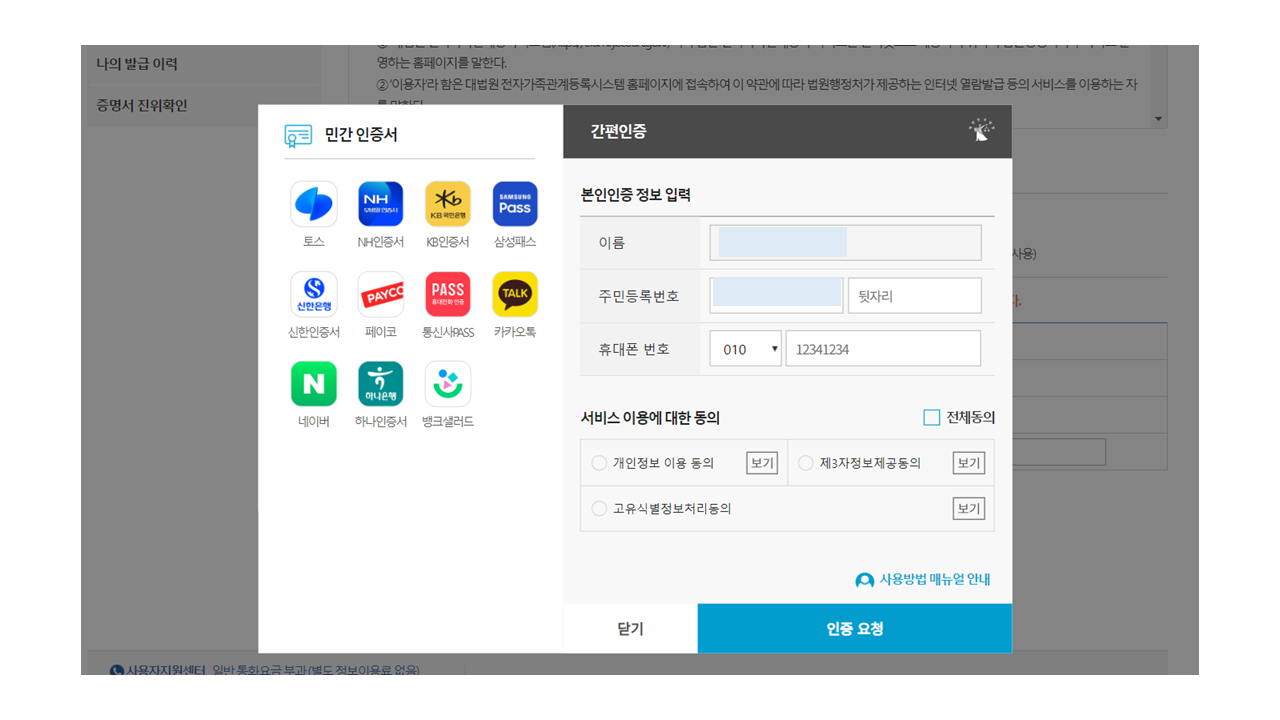
Task: Select the 네이버 certificate icon
Action: click(313, 383)
